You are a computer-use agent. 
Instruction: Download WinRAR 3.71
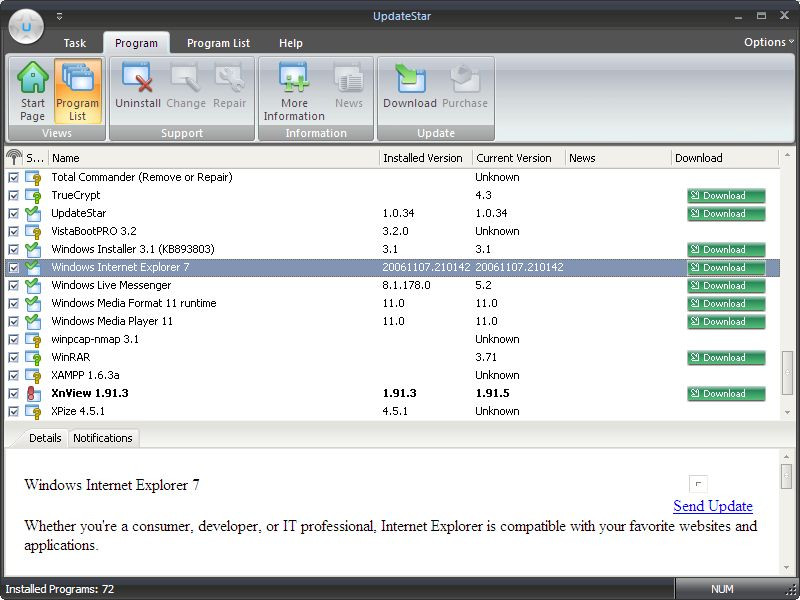(726, 357)
